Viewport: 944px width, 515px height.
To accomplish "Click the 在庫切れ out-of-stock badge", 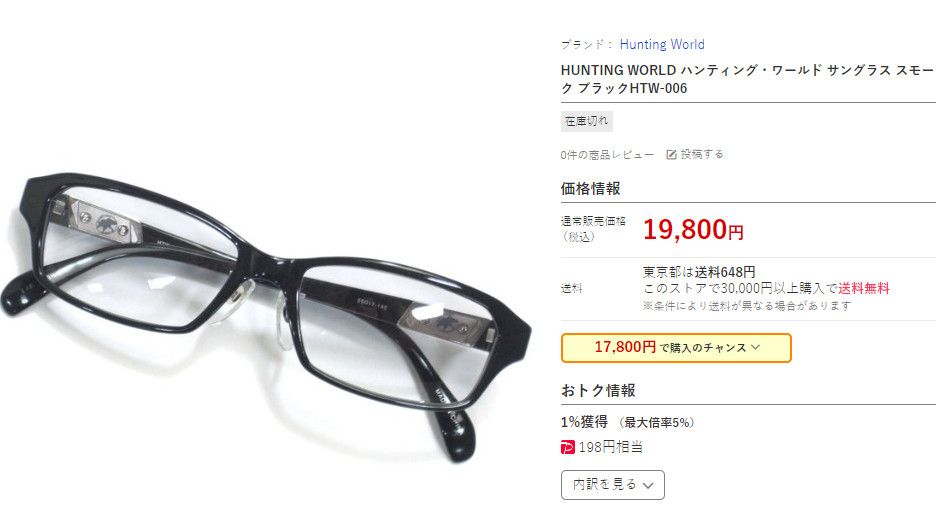I will [586, 121].
